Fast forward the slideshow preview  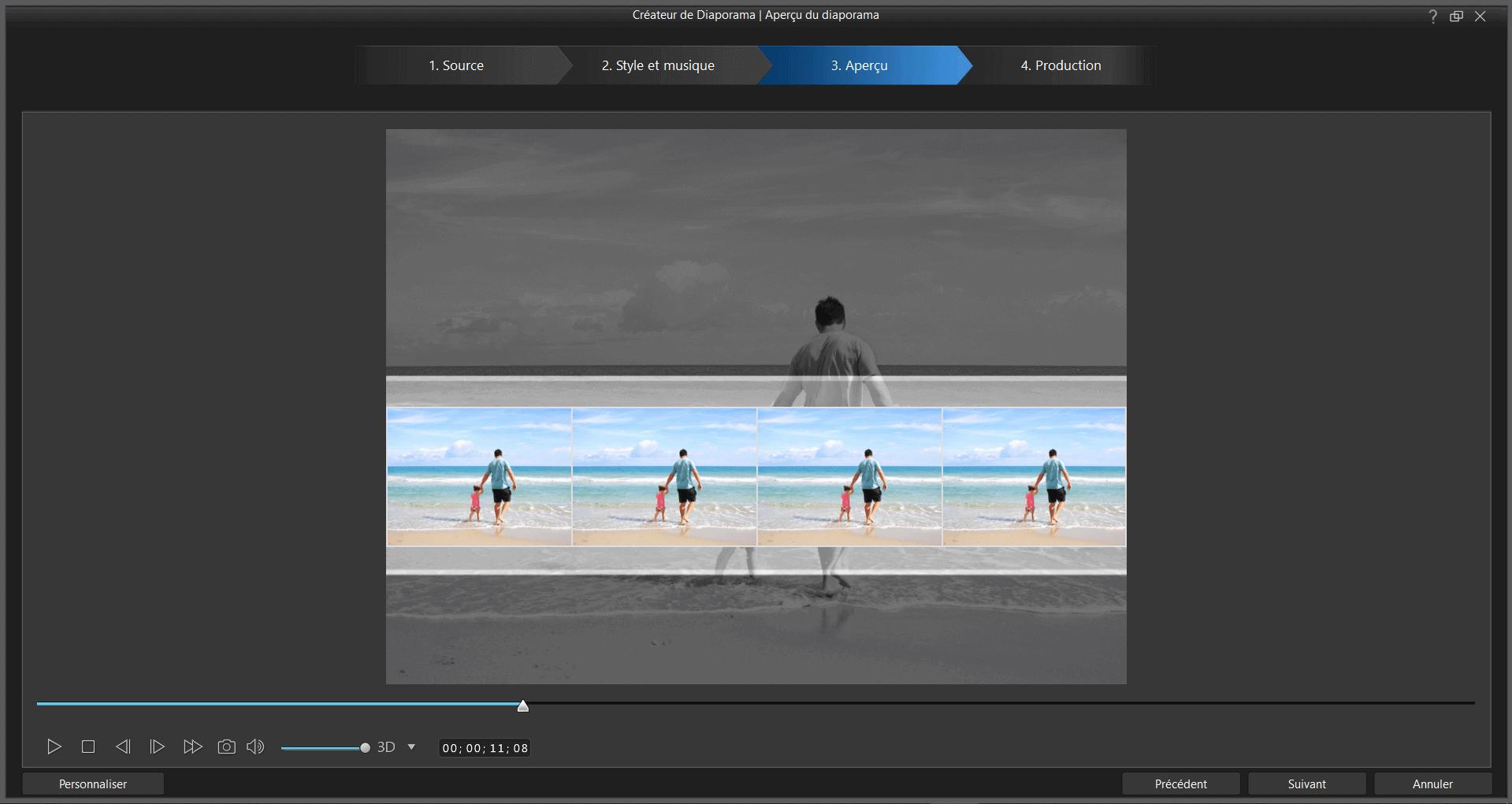click(191, 747)
